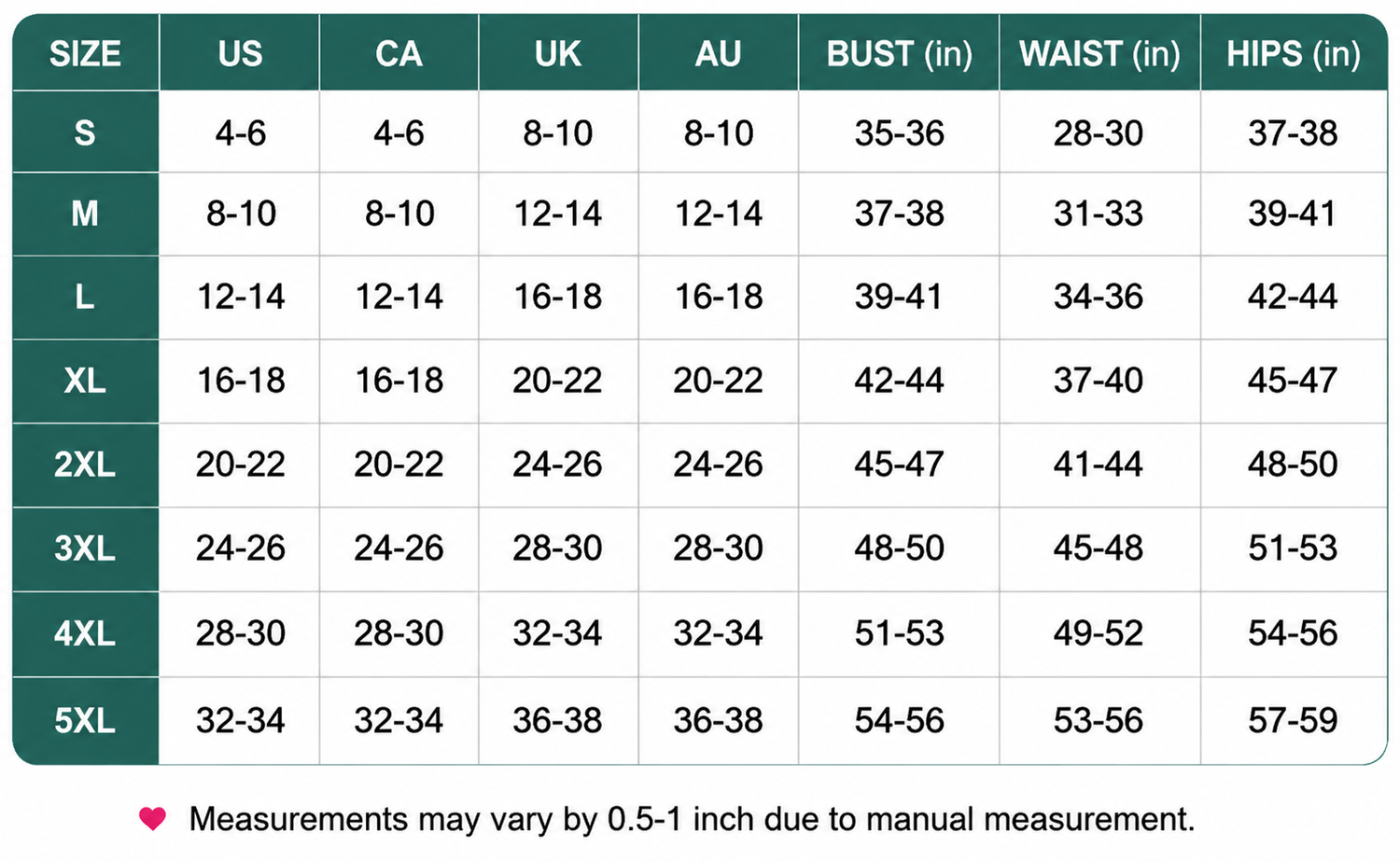Click the CA column header
1400x861 pixels.
click(399, 53)
